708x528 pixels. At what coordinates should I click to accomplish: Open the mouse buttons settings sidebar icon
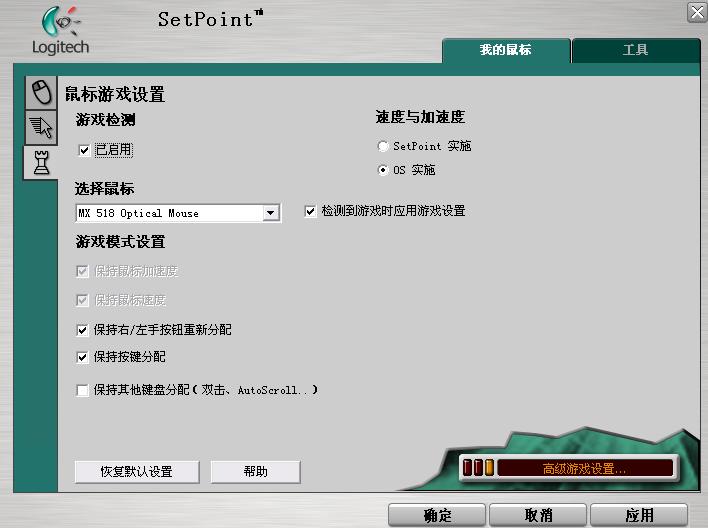tap(40, 93)
